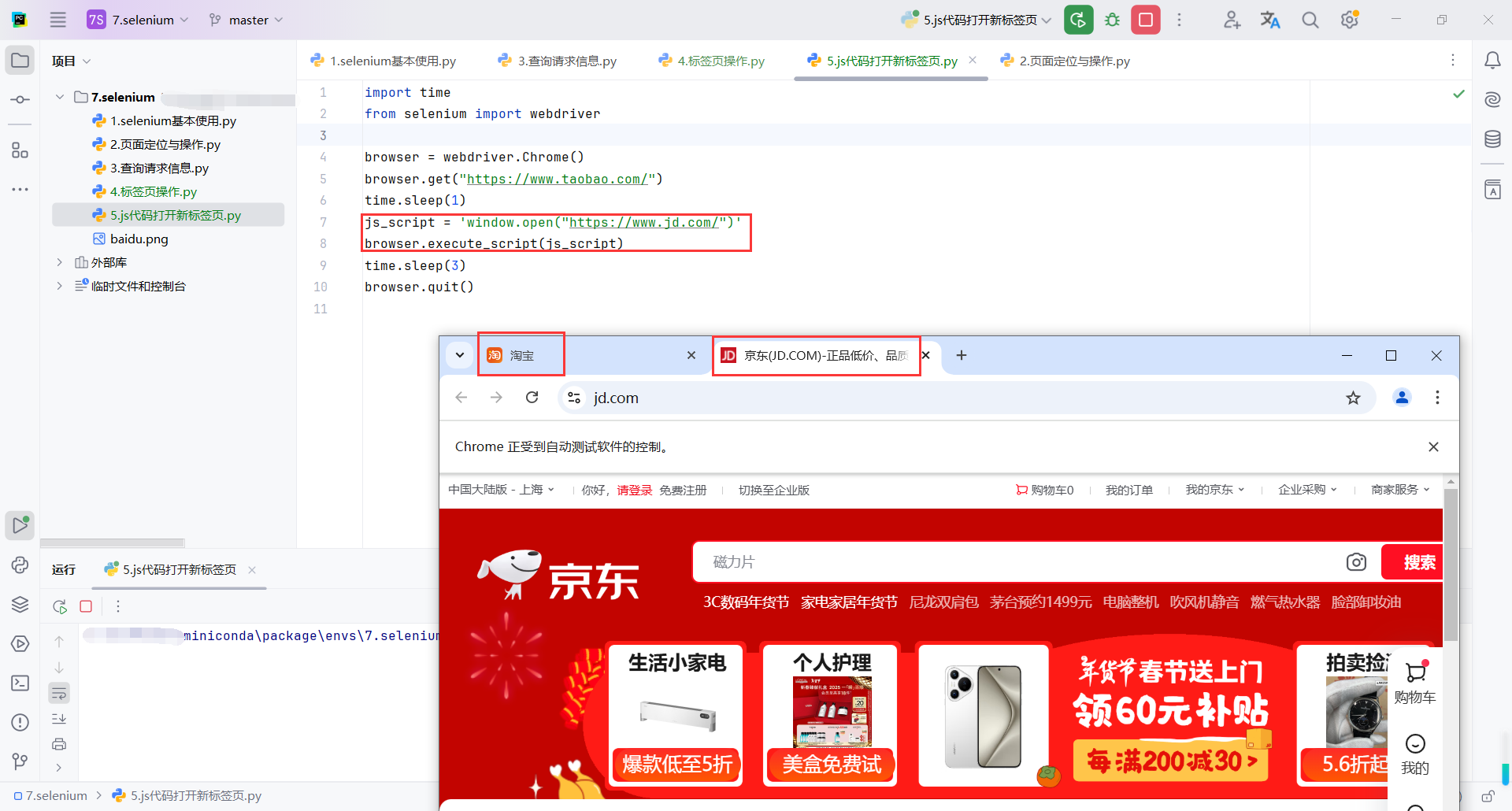1512x811 pixels.
Task: Open the Terminal tool window
Action: click(x=20, y=683)
